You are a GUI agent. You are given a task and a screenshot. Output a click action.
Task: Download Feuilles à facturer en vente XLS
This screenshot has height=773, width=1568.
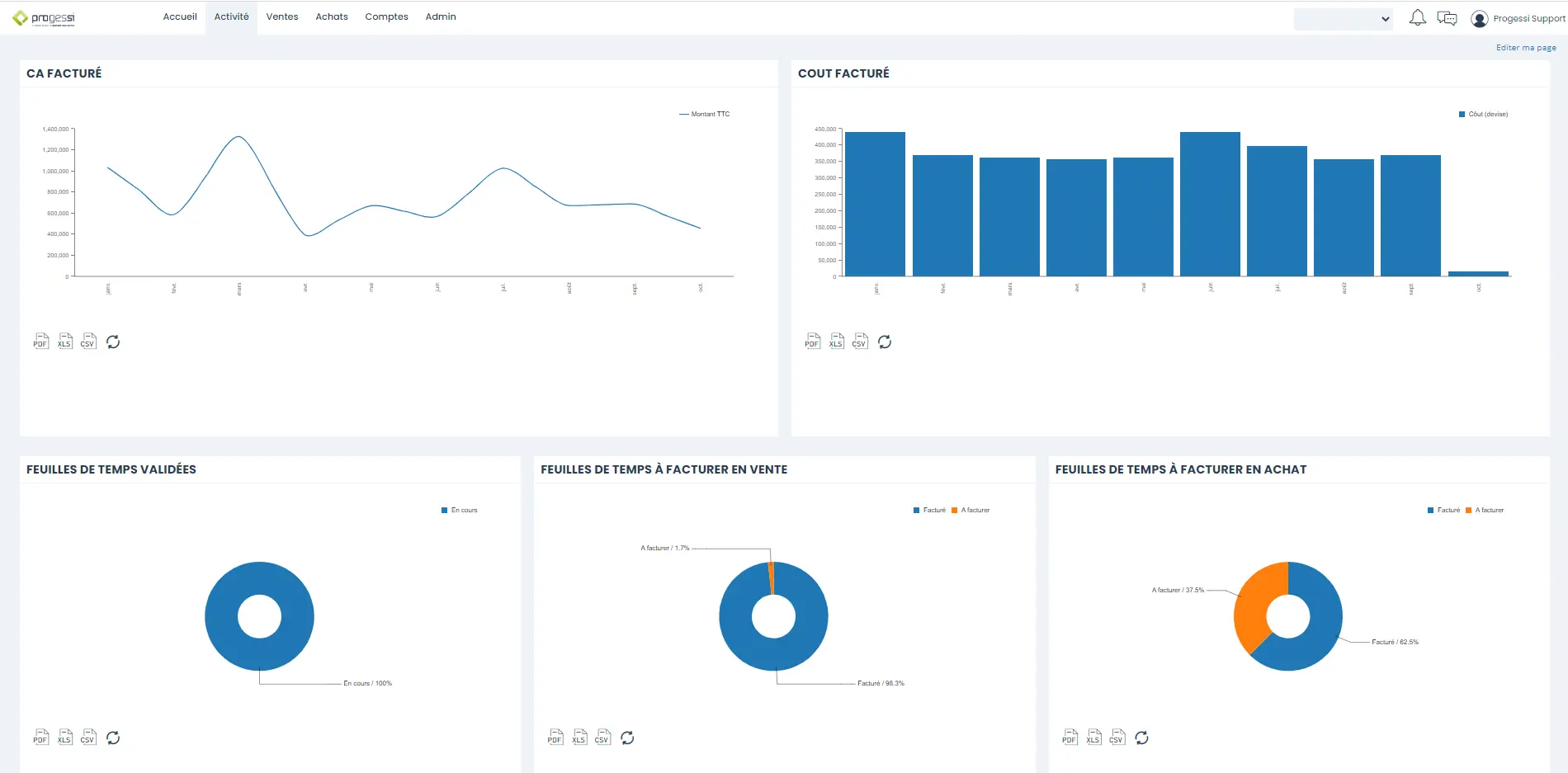coord(579,738)
